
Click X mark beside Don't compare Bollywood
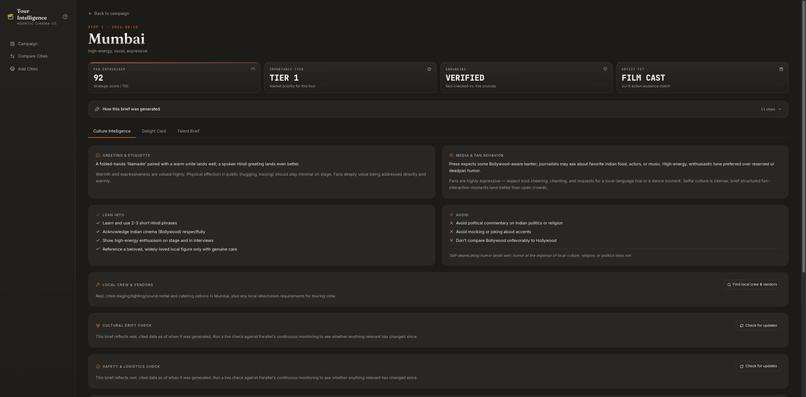coord(451,241)
